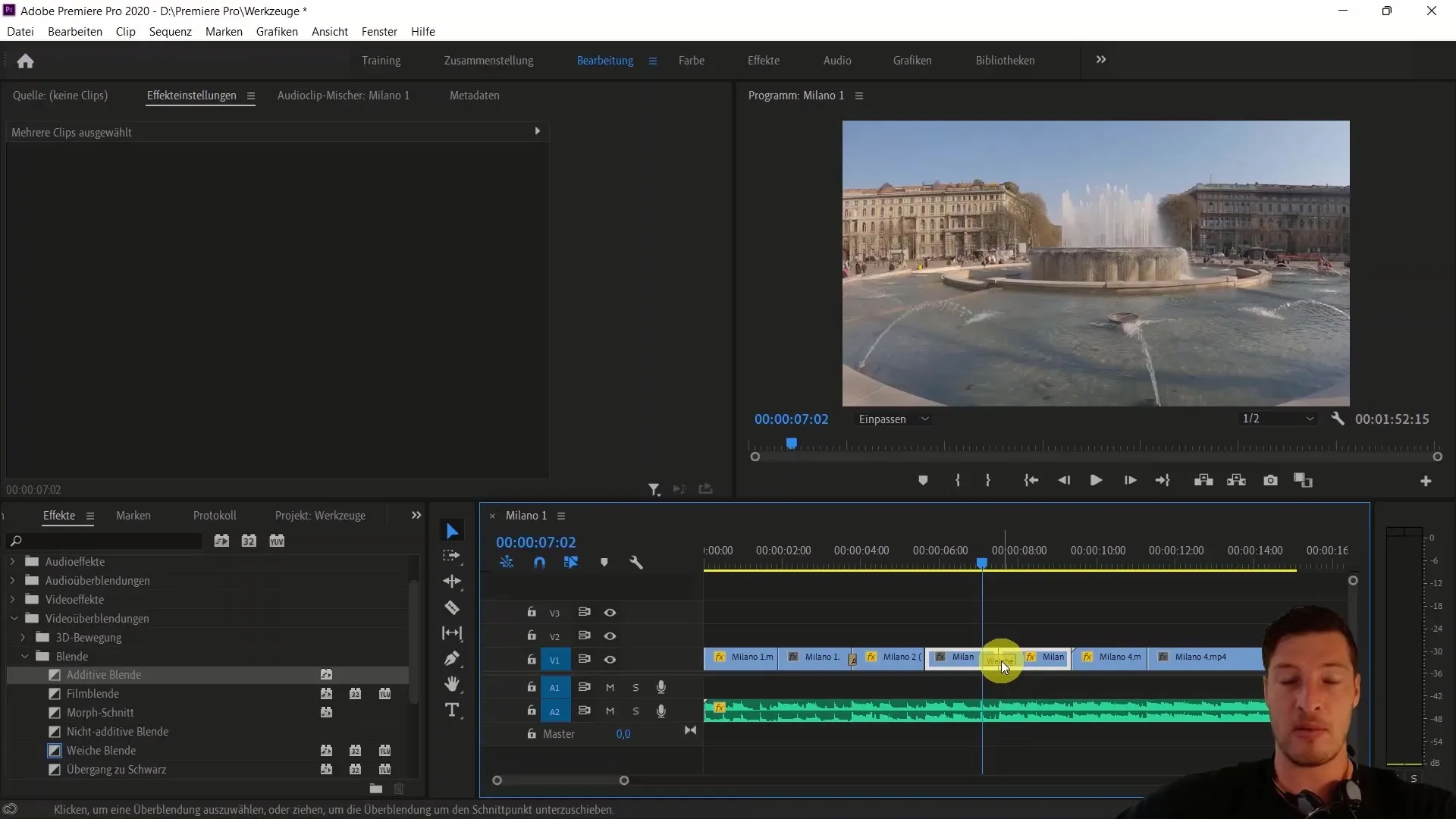
Task: Open the Metadaten tab
Action: tap(475, 96)
